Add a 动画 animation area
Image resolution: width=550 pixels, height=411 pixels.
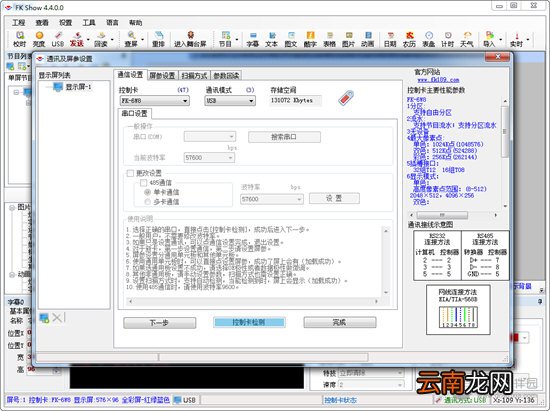coord(368,39)
